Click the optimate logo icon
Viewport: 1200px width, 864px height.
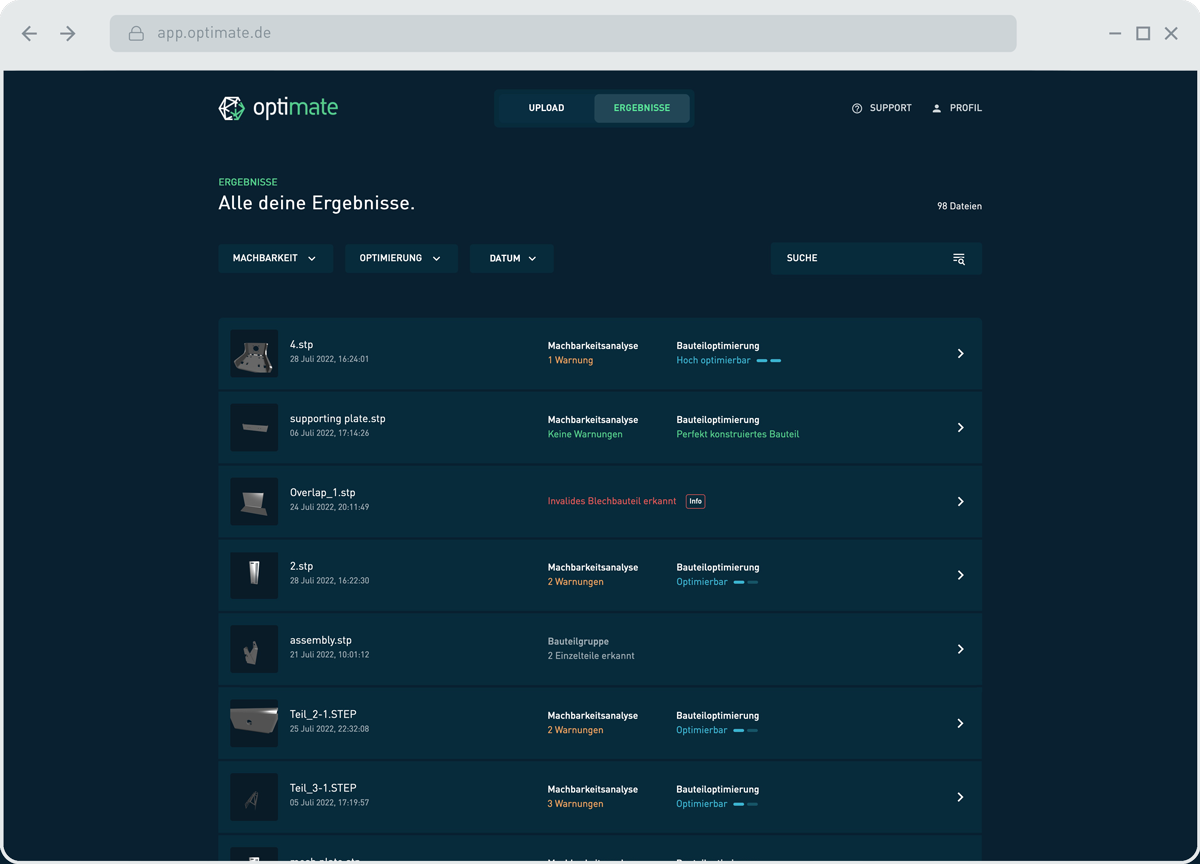click(231, 108)
